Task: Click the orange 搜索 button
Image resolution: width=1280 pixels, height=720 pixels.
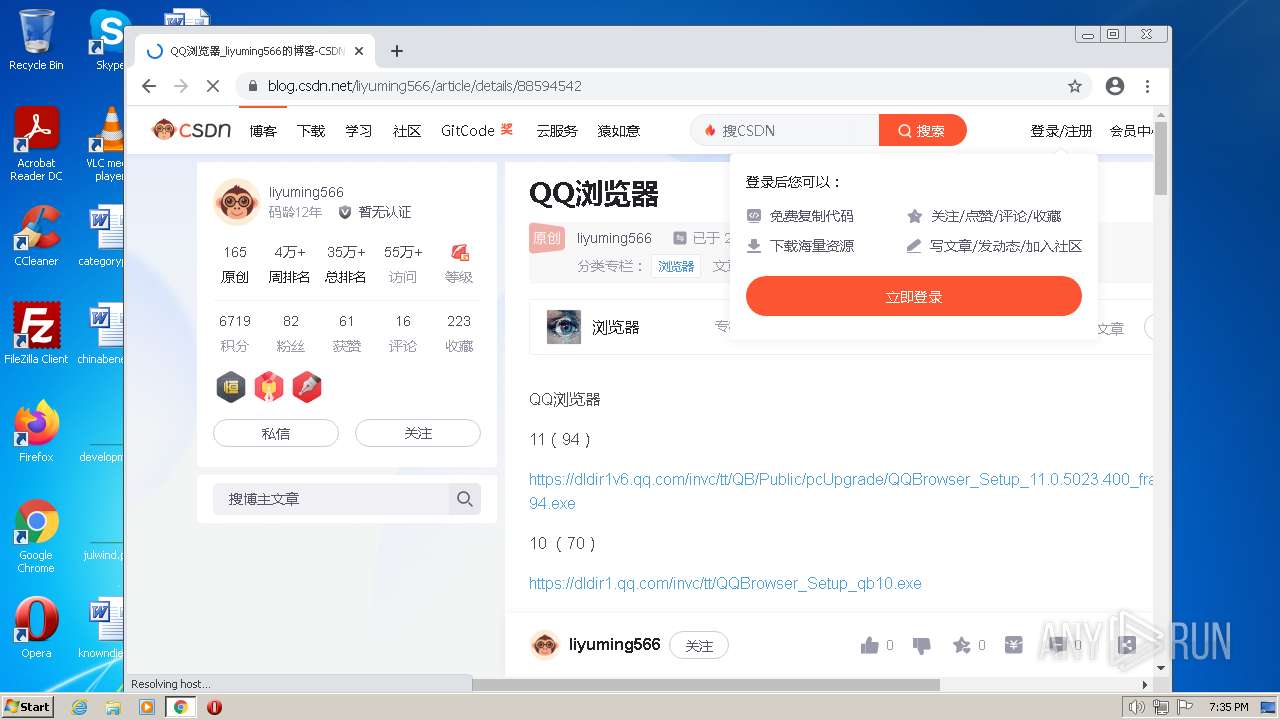Action: click(x=922, y=130)
